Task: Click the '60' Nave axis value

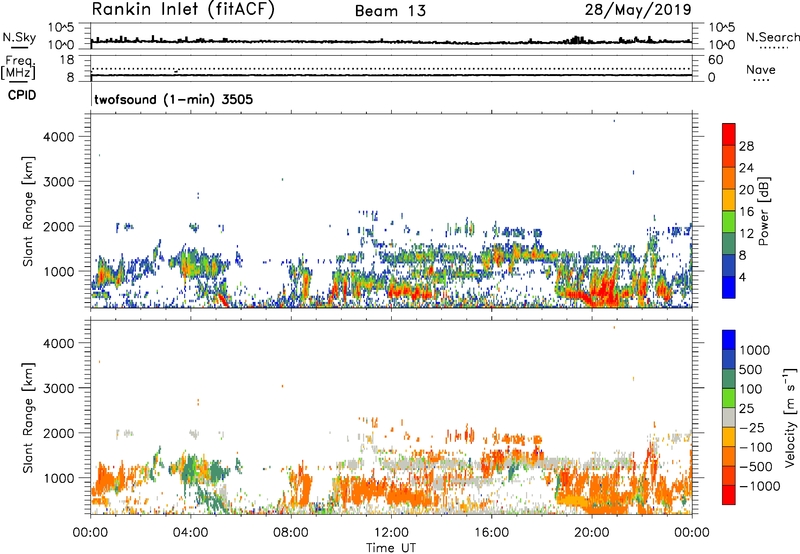Action: (715, 60)
